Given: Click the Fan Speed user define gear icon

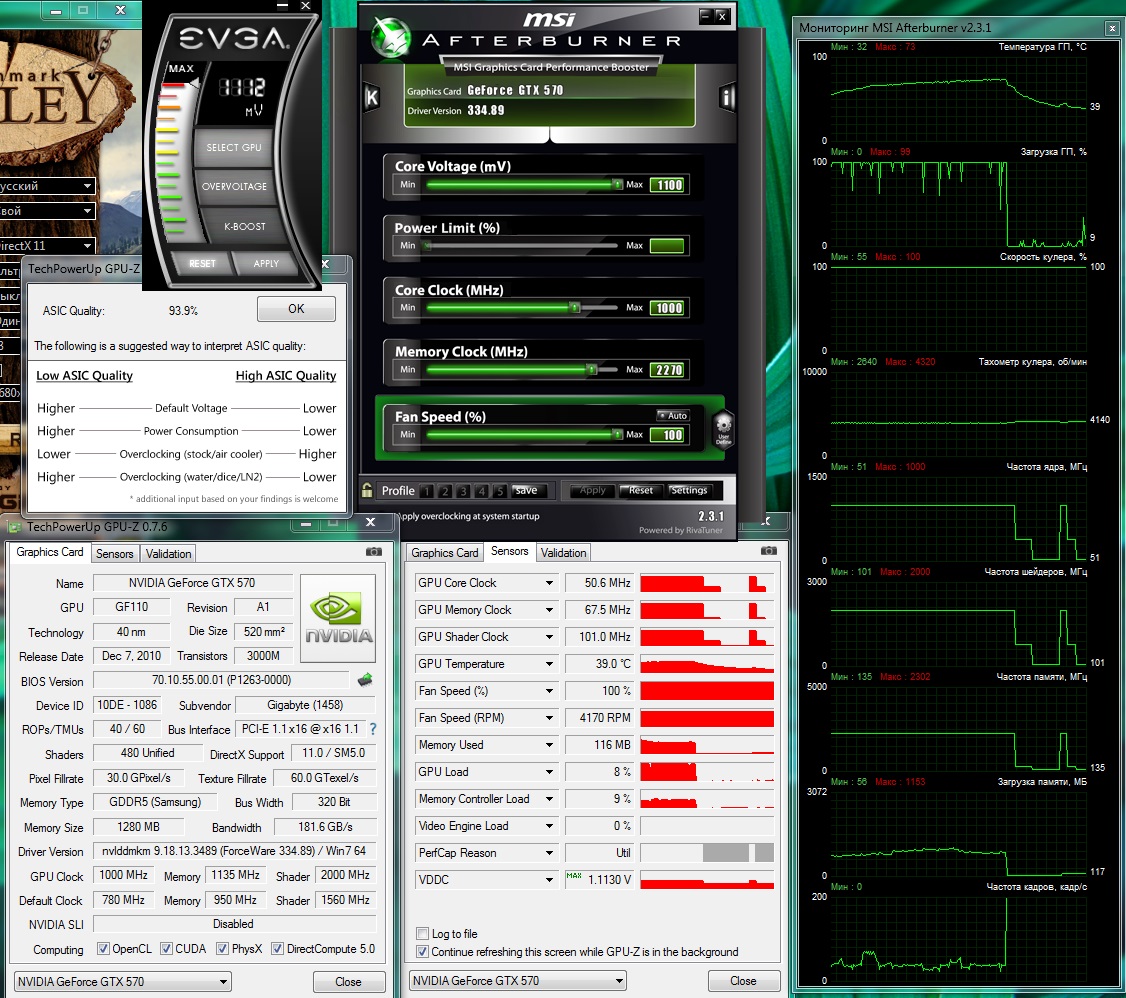Looking at the screenshot, I should click(x=723, y=429).
